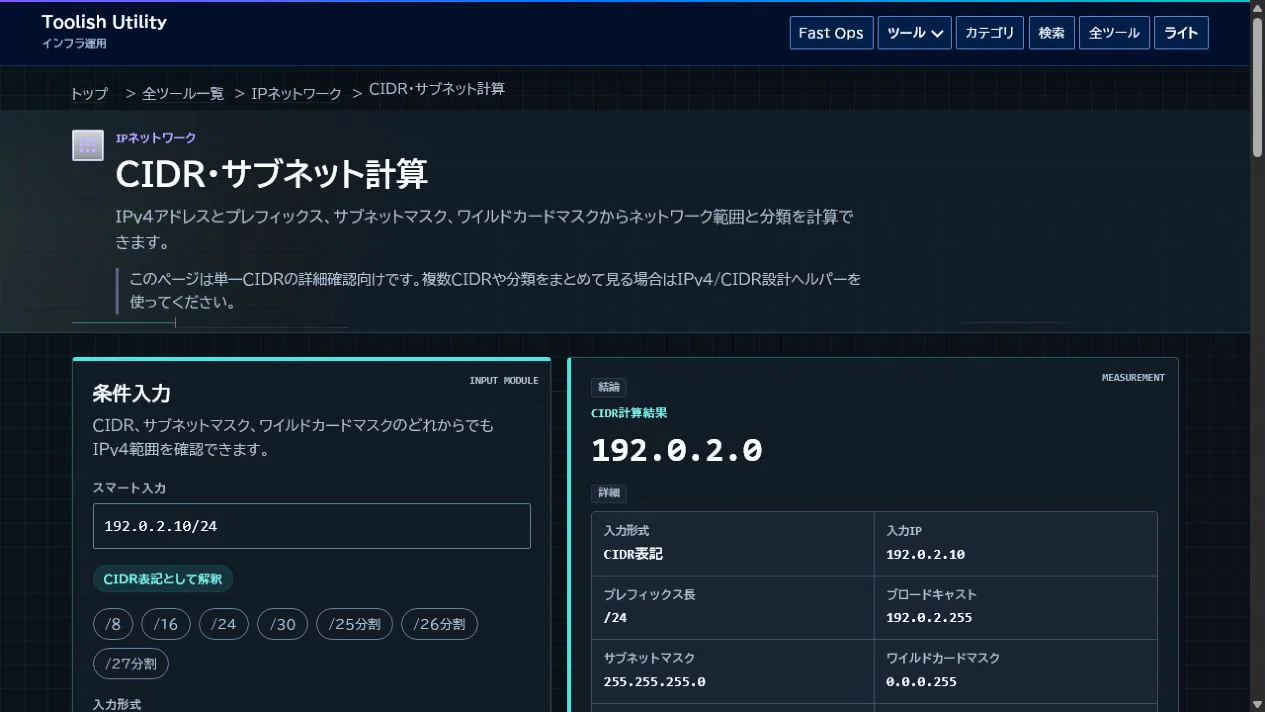Screen dimensions: 1265x712
Task: Expand the ツール dropdown menu
Action: (x=915, y=33)
